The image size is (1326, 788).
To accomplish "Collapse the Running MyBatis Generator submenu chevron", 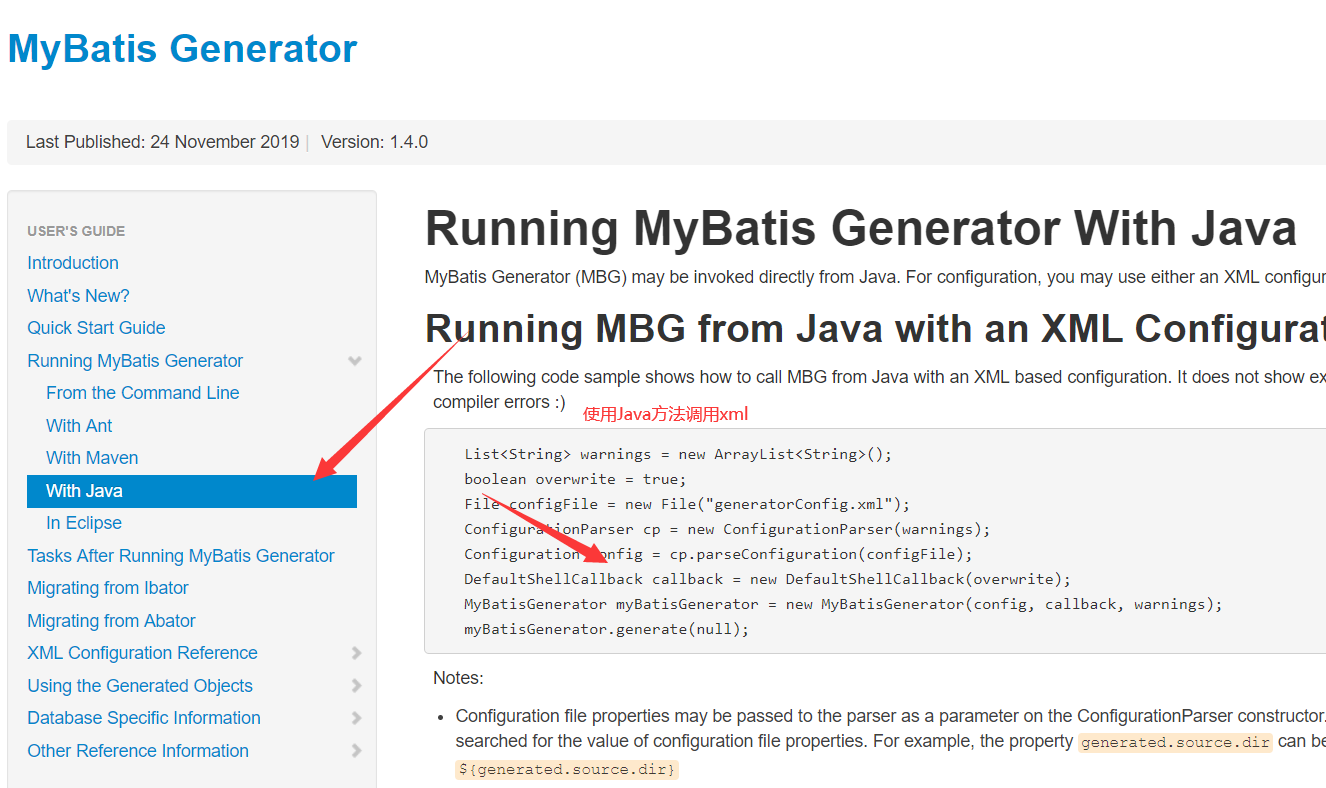I will coord(354,361).
